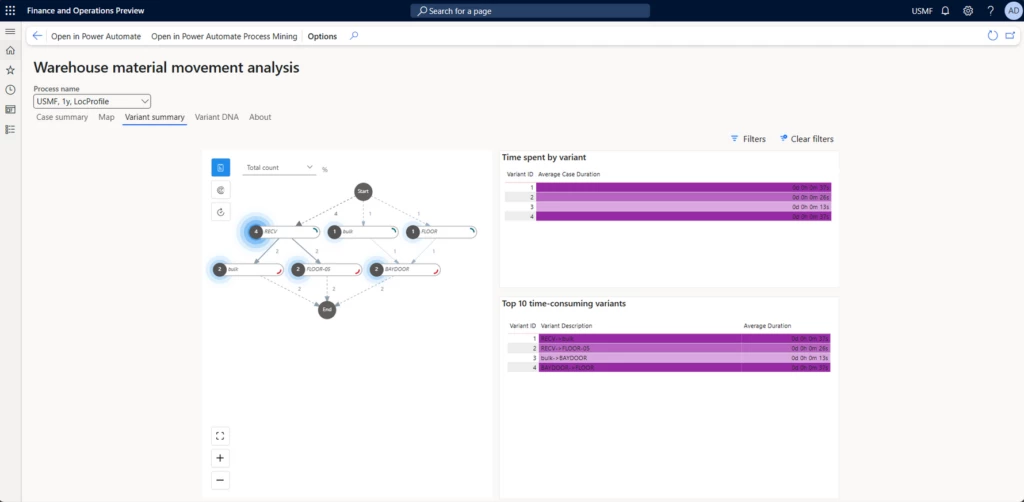Screen dimensions: 1024x502
Task: Zoom out on the process map
Action: tap(220, 480)
